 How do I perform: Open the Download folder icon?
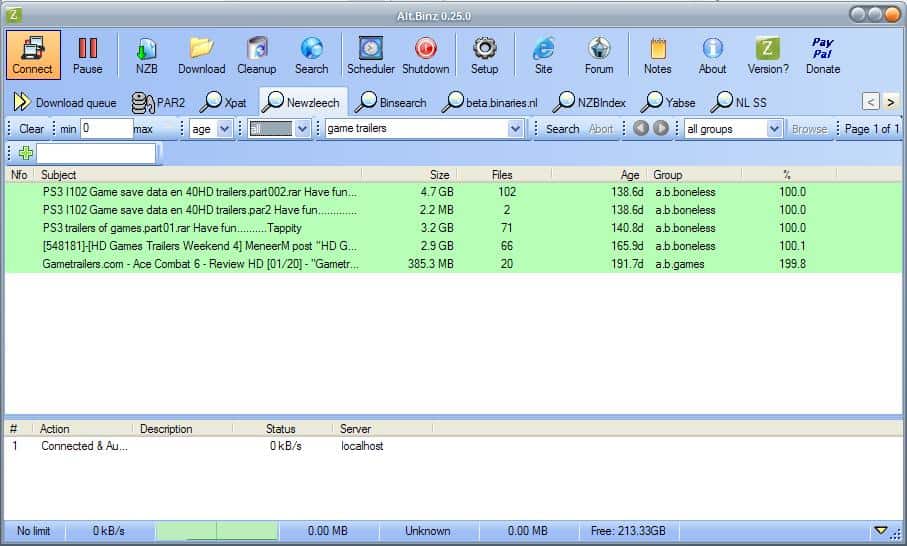pyautogui.click(x=201, y=55)
